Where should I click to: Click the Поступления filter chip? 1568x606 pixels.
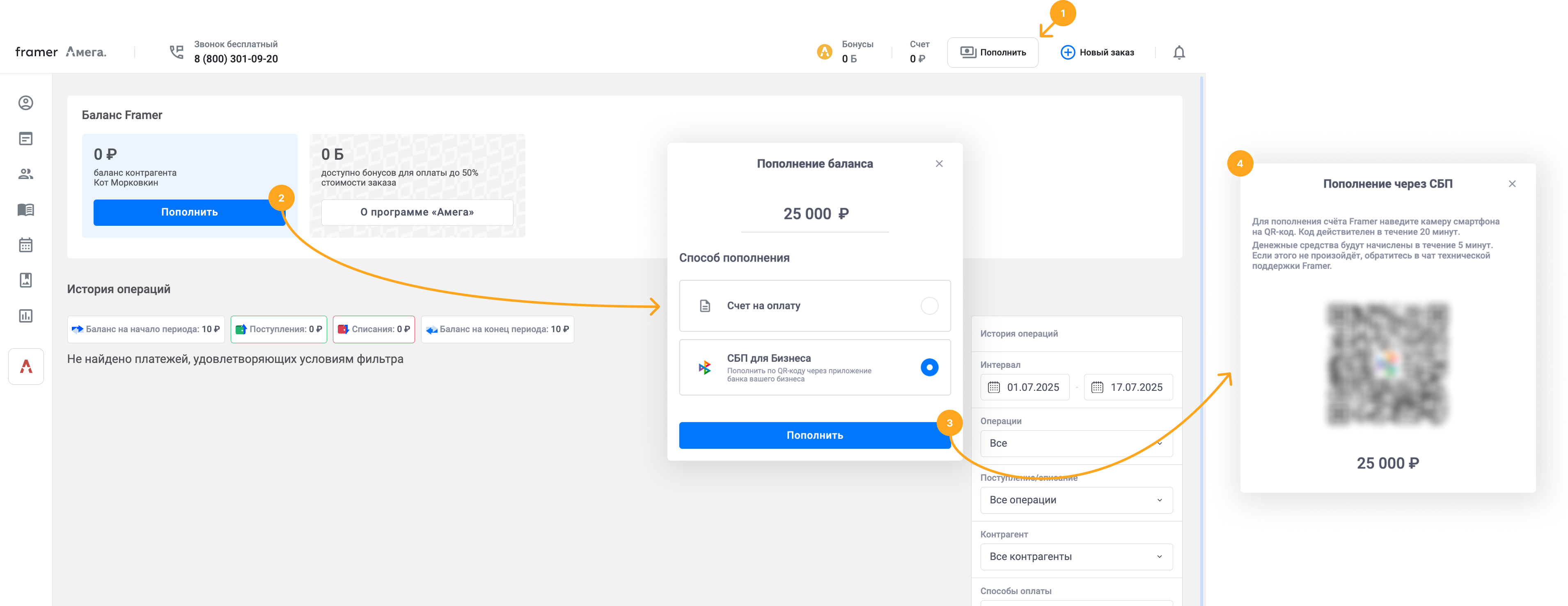(279, 330)
